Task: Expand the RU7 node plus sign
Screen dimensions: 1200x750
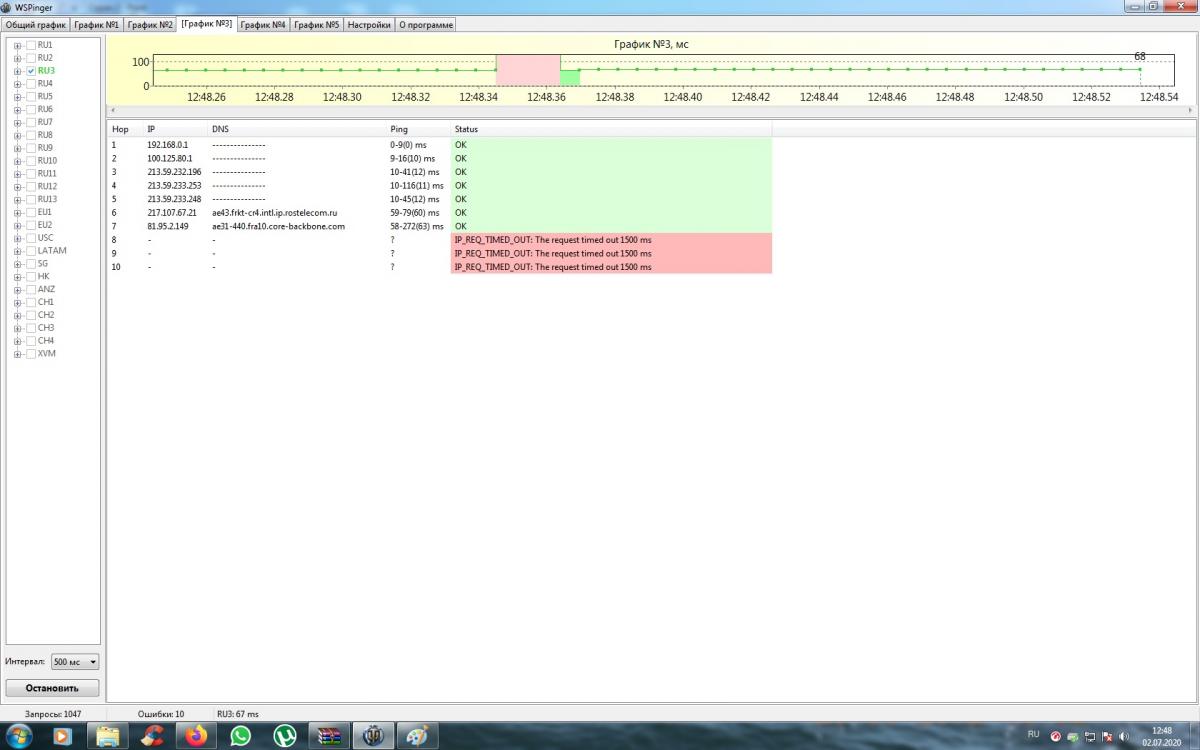Action: click(x=17, y=122)
